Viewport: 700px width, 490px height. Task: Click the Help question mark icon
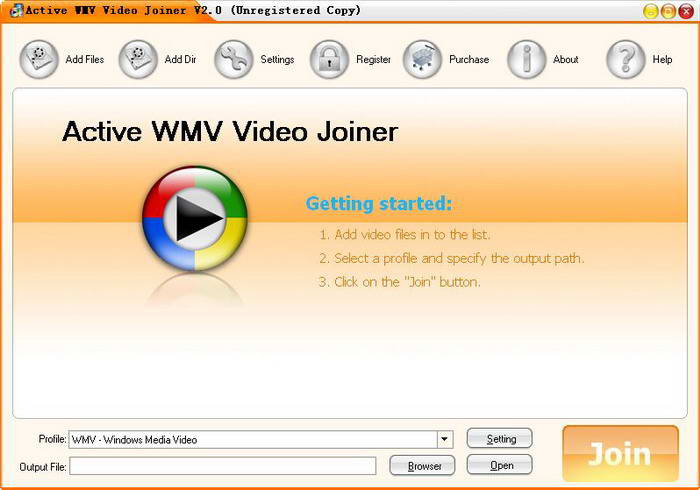pos(626,59)
